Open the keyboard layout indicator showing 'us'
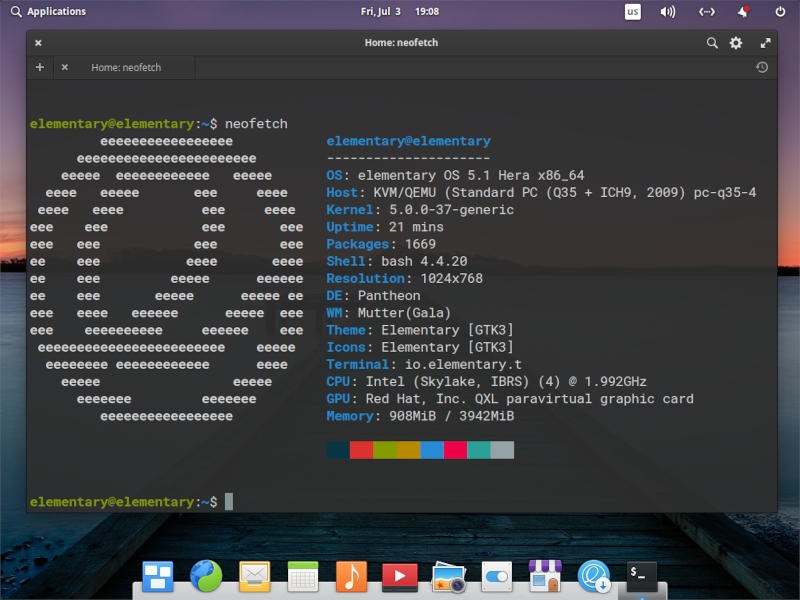The image size is (800, 600). (631, 12)
